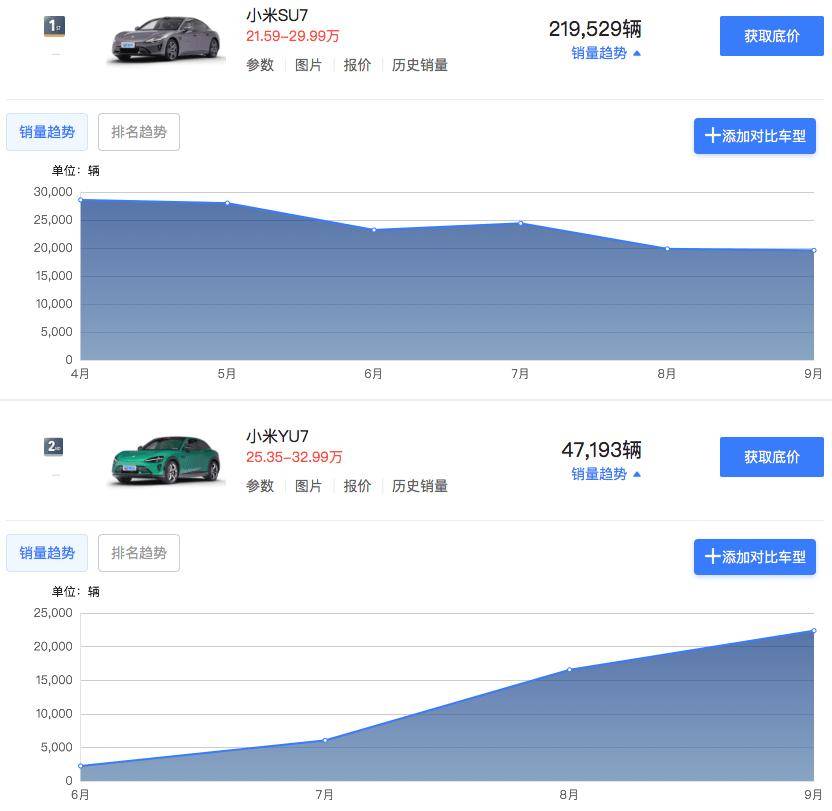Click the 获取底价 button for 小米YU7

[771, 456]
